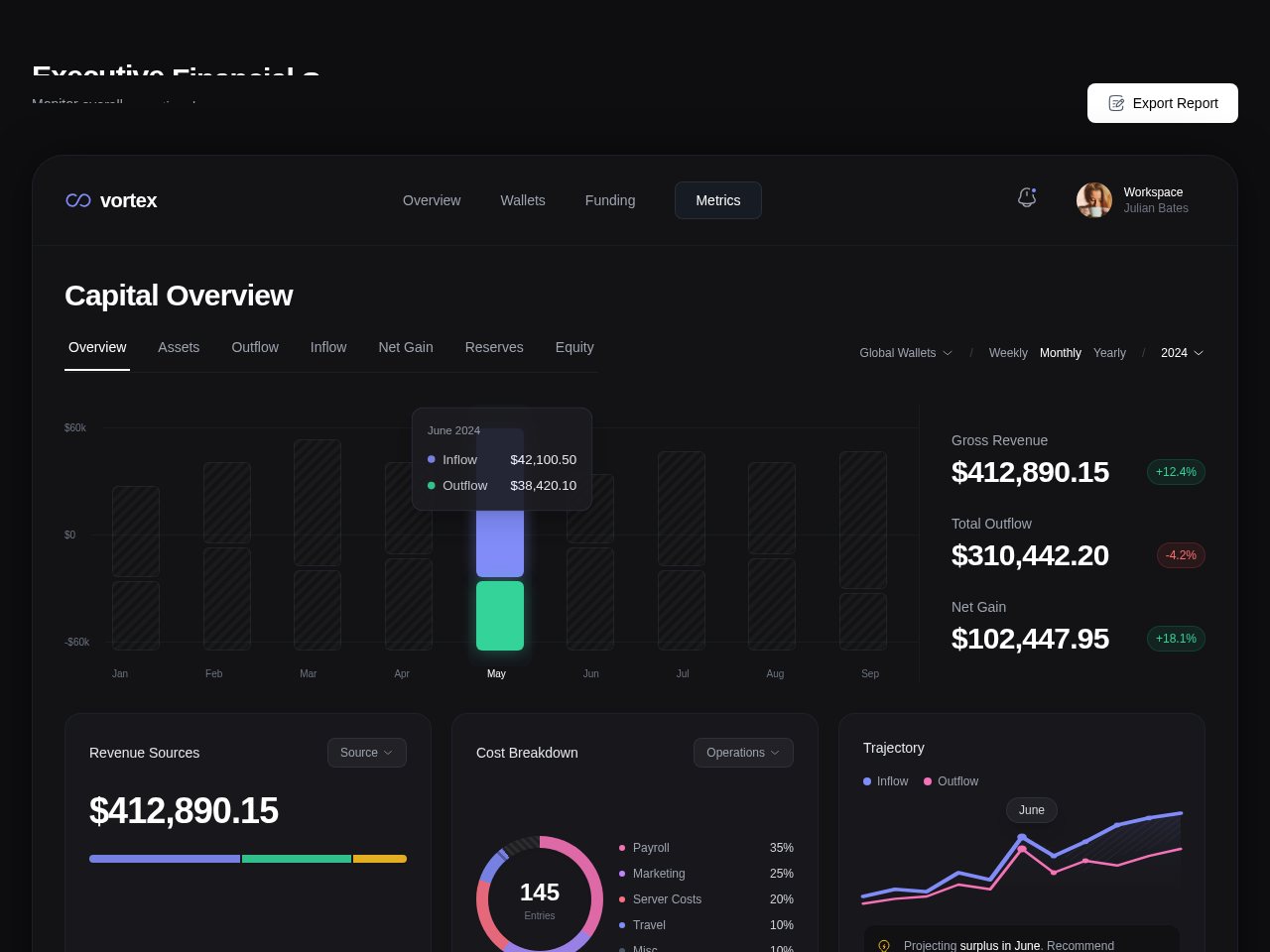The image size is (1270, 952).
Task: Click the green Outflow dot in the chart tooltip
Action: click(x=432, y=486)
